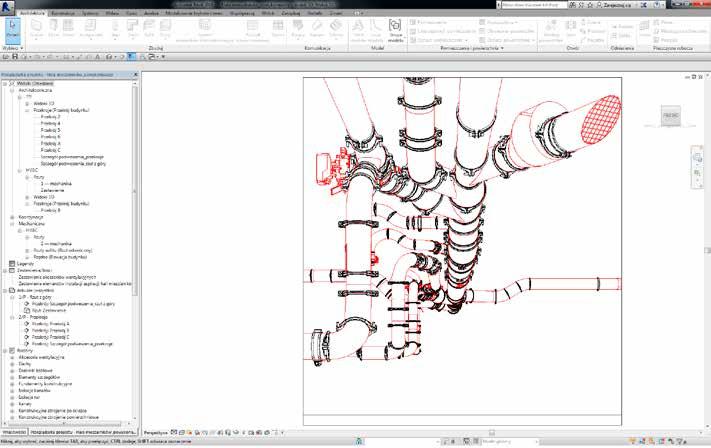Open the Customize Quick Access Toolbar dropdown arrow
711x448 pixels.
click(x=163, y=57)
